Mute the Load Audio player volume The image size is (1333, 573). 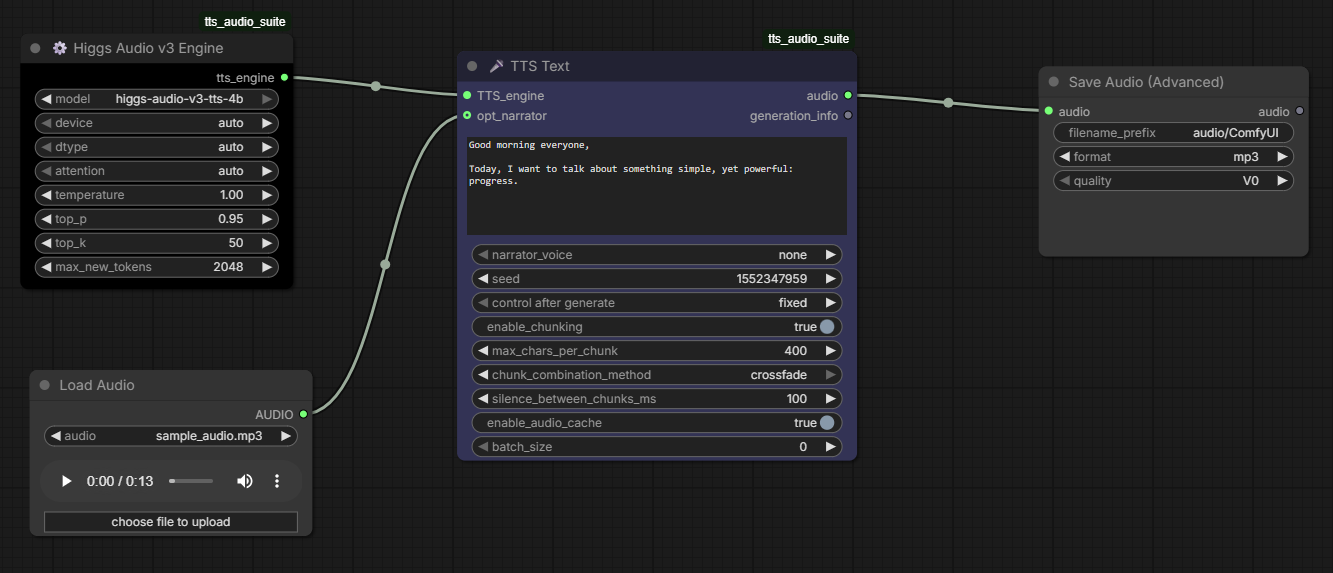pyautogui.click(x=245, y=481)
